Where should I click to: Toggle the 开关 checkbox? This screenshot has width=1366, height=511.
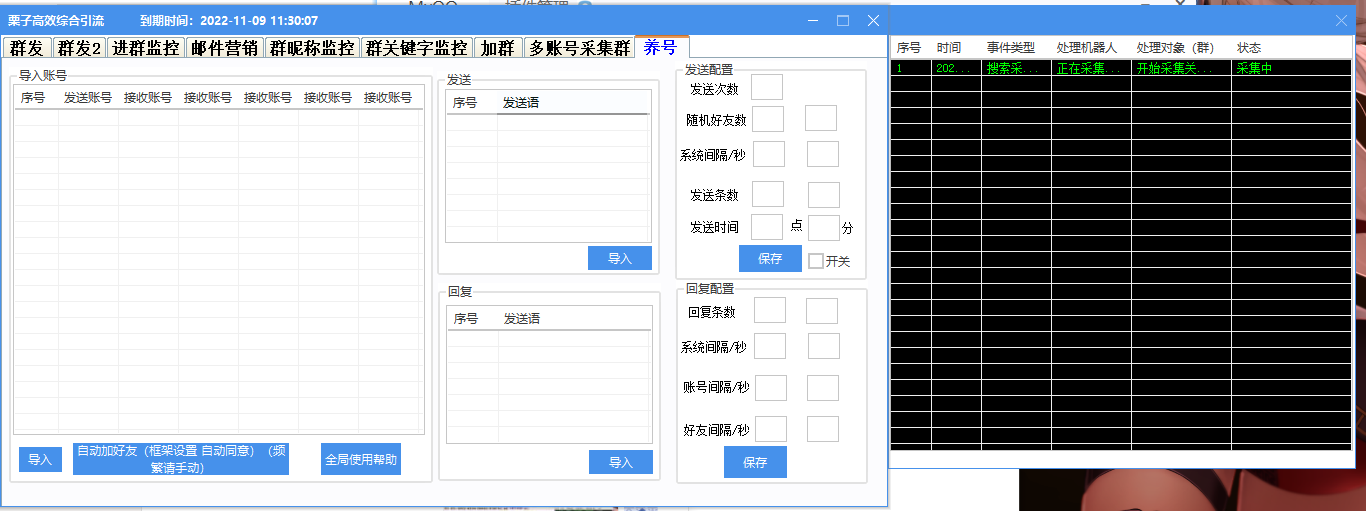pyautogui.click(x=816, y=261)
